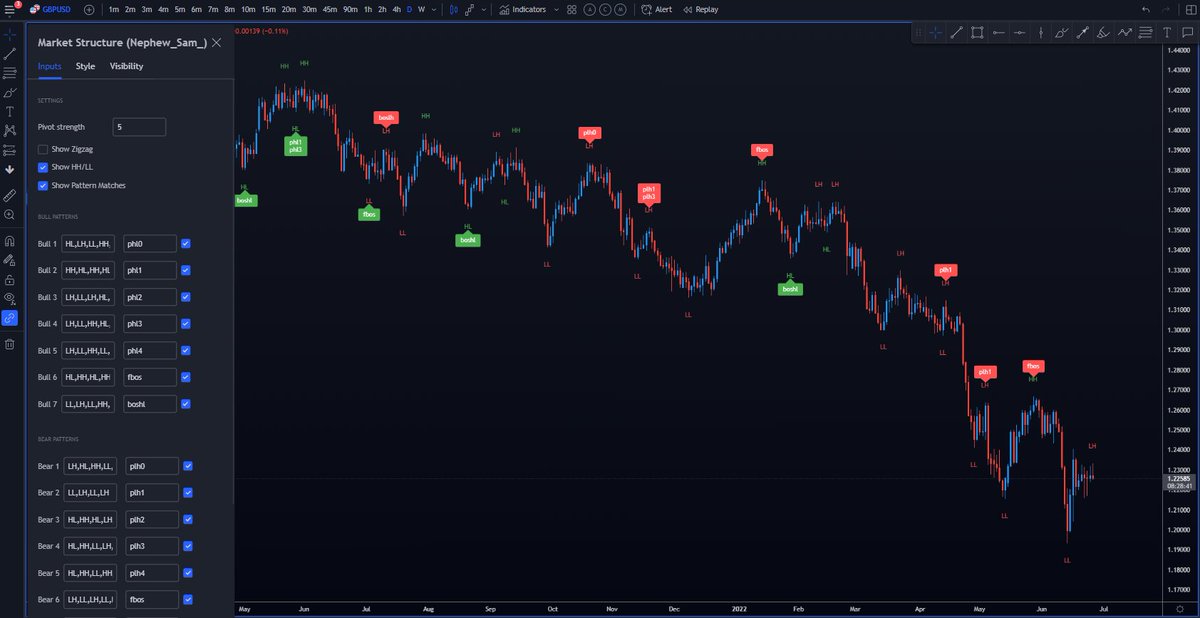Toggle the Bear 1 pattern checkbox
Viewport: 1200px width, 618px height.
(187, 466)
